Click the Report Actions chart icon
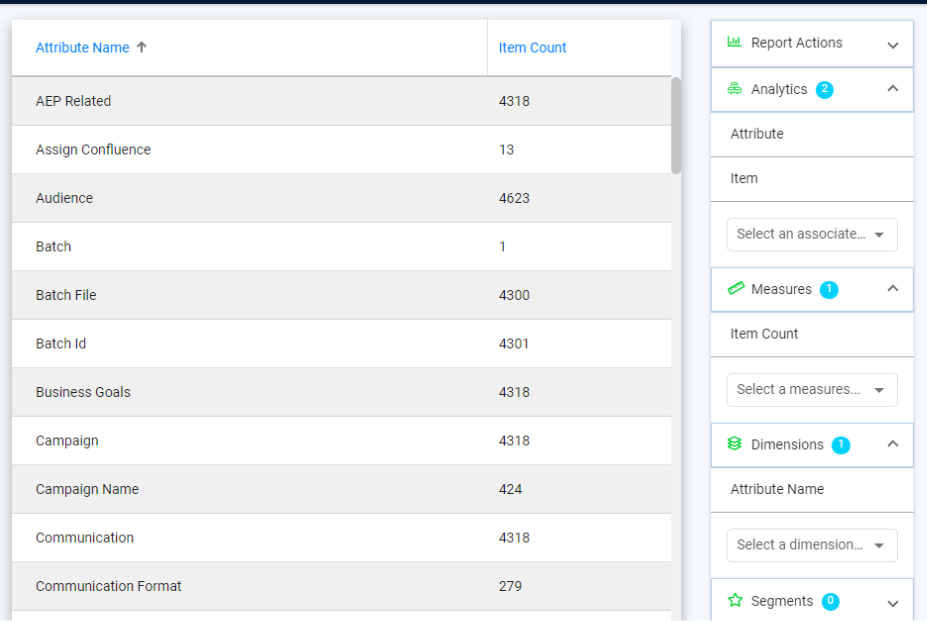 pyautogui.click(x=734, y=43)
